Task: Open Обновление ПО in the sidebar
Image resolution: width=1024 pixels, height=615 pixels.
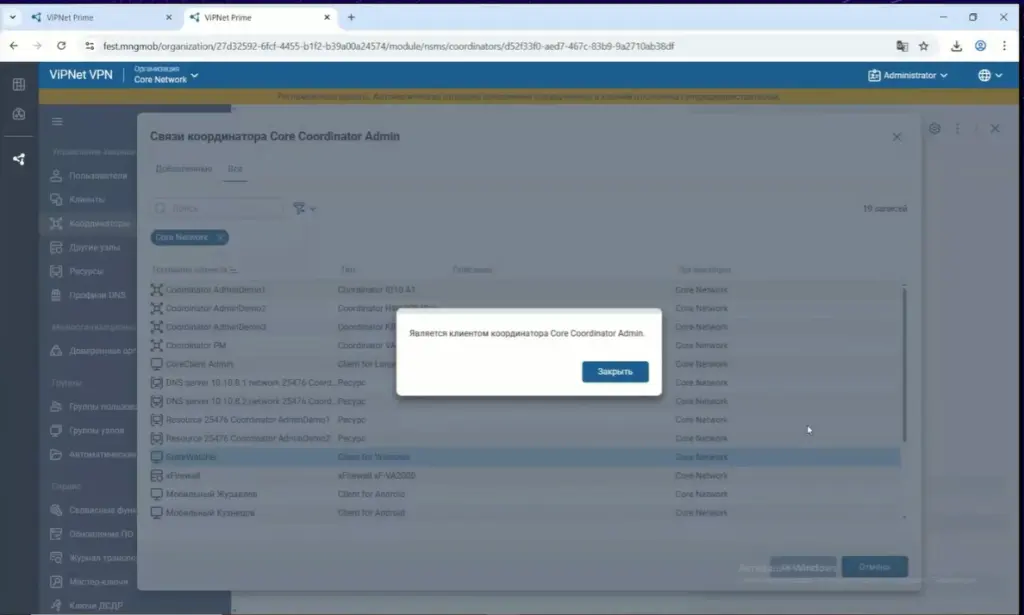Action: 91,534
